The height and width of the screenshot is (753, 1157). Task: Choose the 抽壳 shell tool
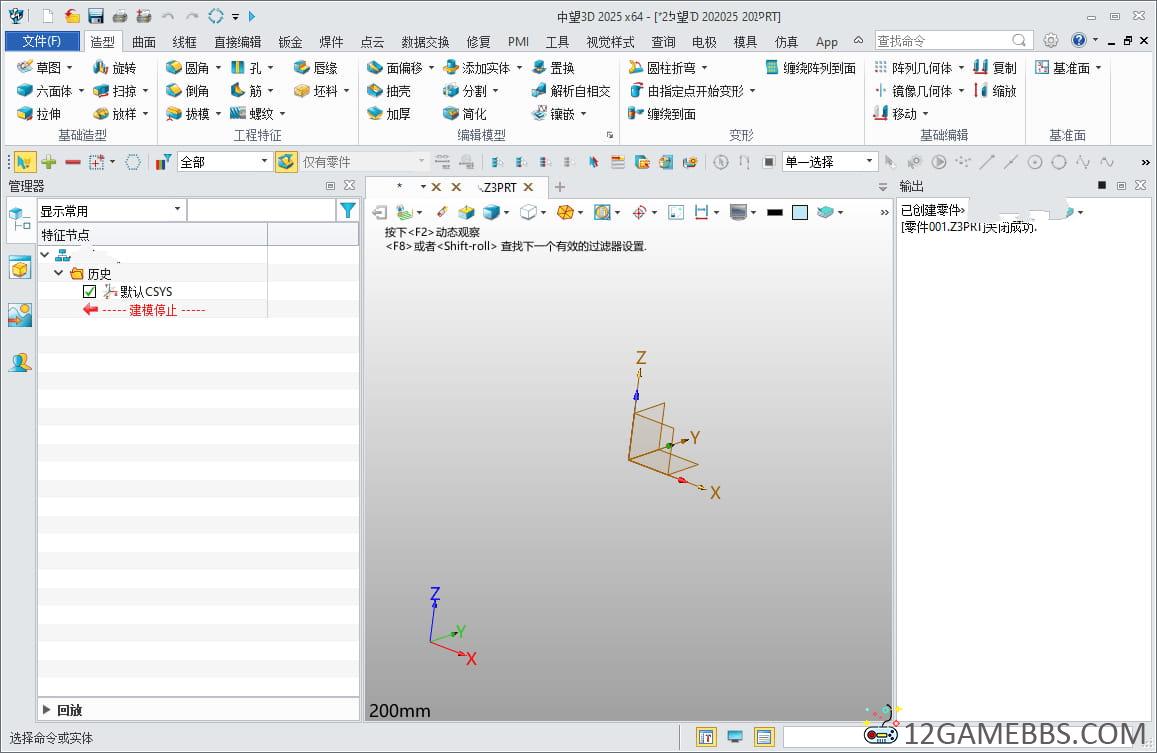389,91
